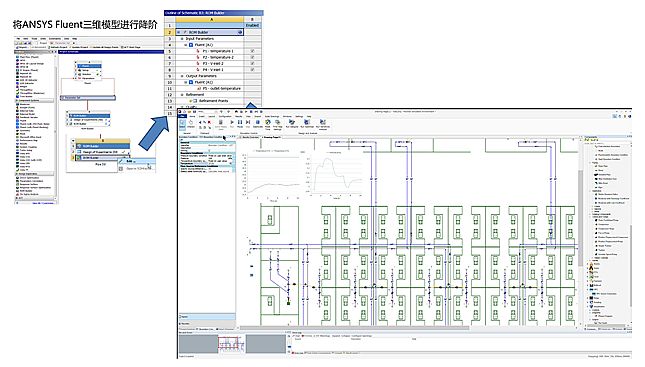Screen dimensions: 645x367
Task: Switch to the Drawing Page tab
Action: tap(271, 137)
